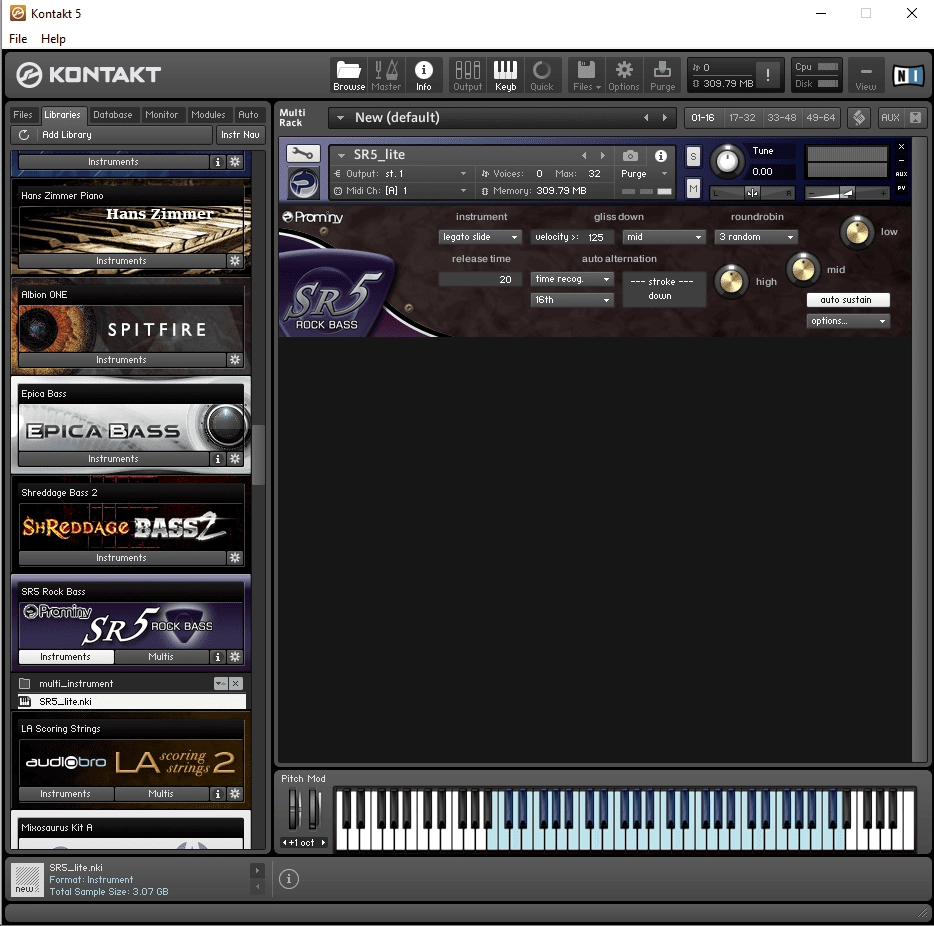
Task: Switch to the Files browser tab
Action: coord(23,114)
